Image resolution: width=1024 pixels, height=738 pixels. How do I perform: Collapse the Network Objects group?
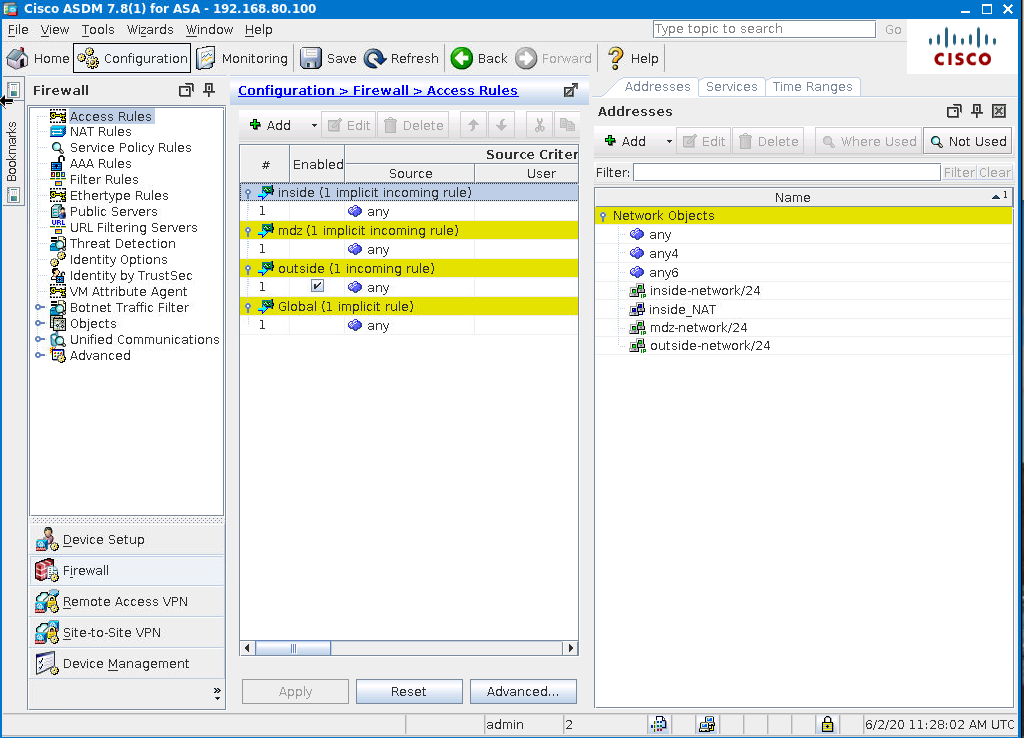click(x=603, y=216)
